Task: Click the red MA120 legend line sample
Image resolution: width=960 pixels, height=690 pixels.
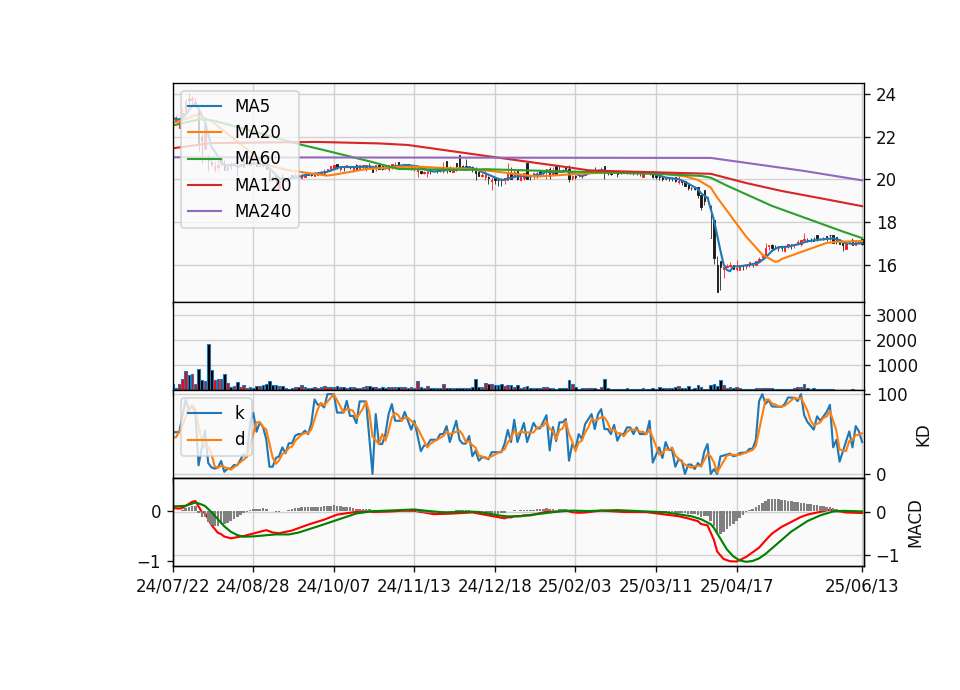Action: tap(204, 185)
